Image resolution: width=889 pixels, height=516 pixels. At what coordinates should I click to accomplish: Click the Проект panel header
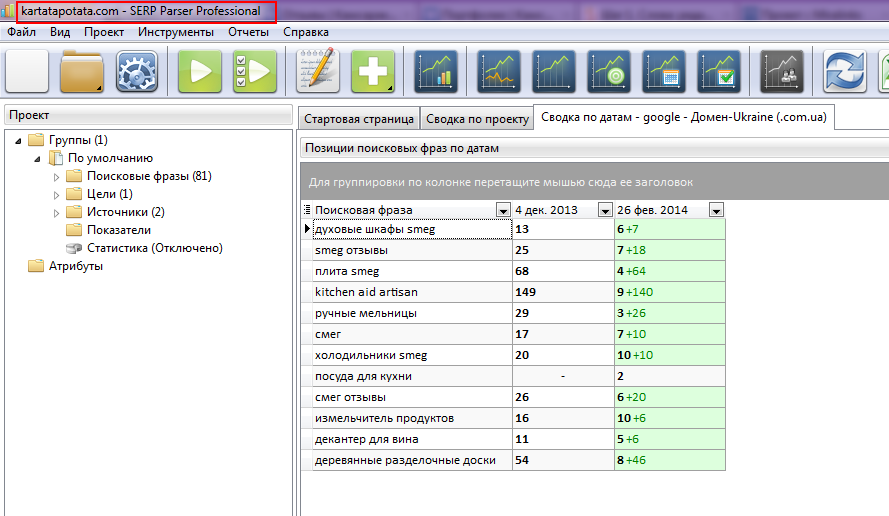pyautogui.click(x=149, y=115)
